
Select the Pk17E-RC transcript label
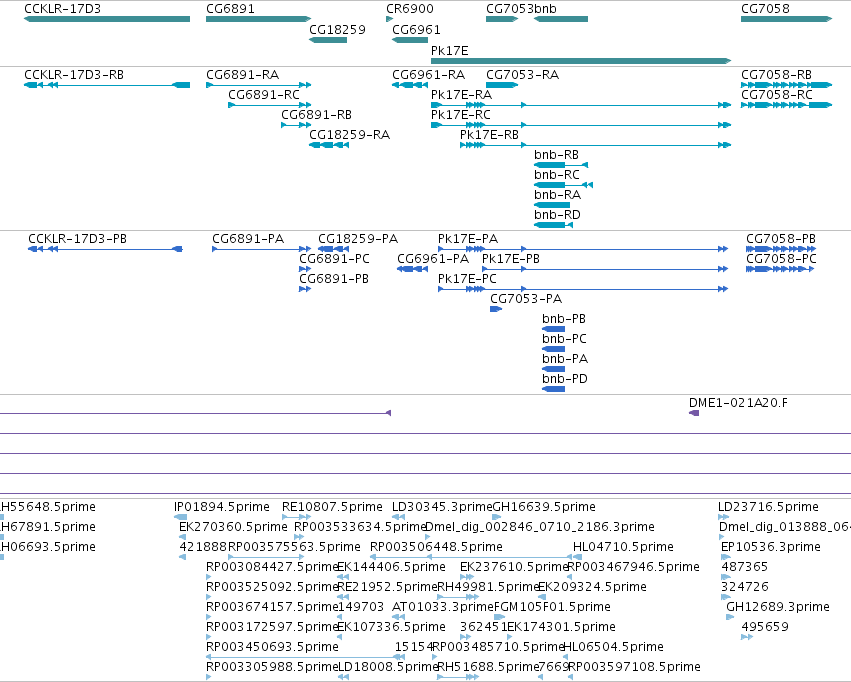461,115
